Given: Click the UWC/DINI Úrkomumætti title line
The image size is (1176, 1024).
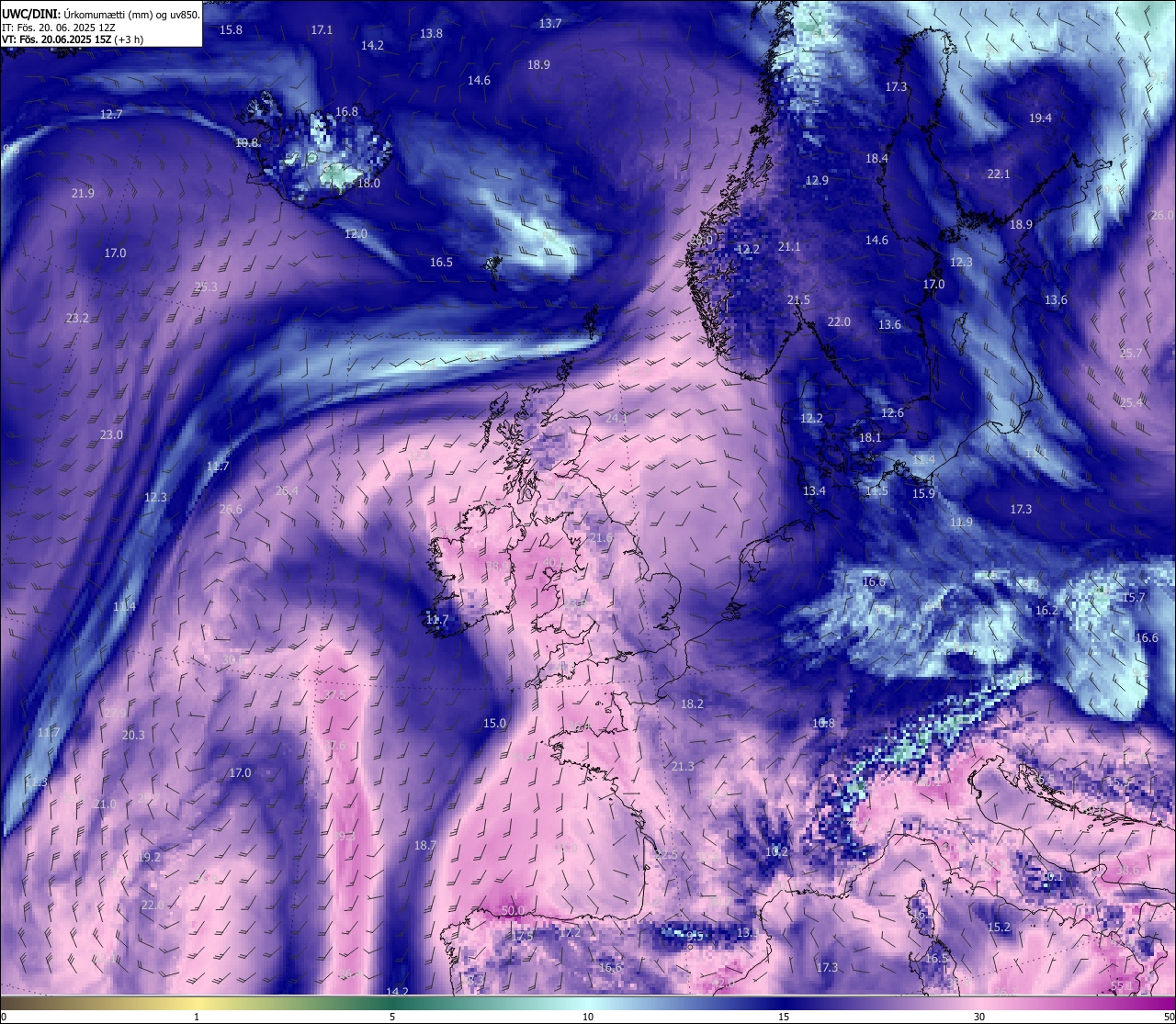Looking at the screenshot, I should coord(101,14).
